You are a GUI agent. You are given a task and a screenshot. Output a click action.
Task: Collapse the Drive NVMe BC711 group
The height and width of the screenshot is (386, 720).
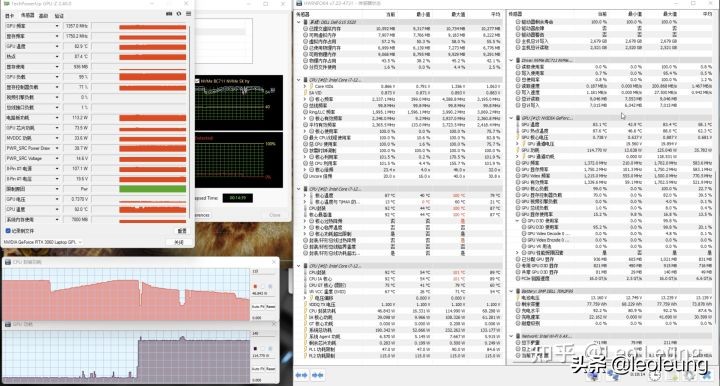[x=512, y=60]
